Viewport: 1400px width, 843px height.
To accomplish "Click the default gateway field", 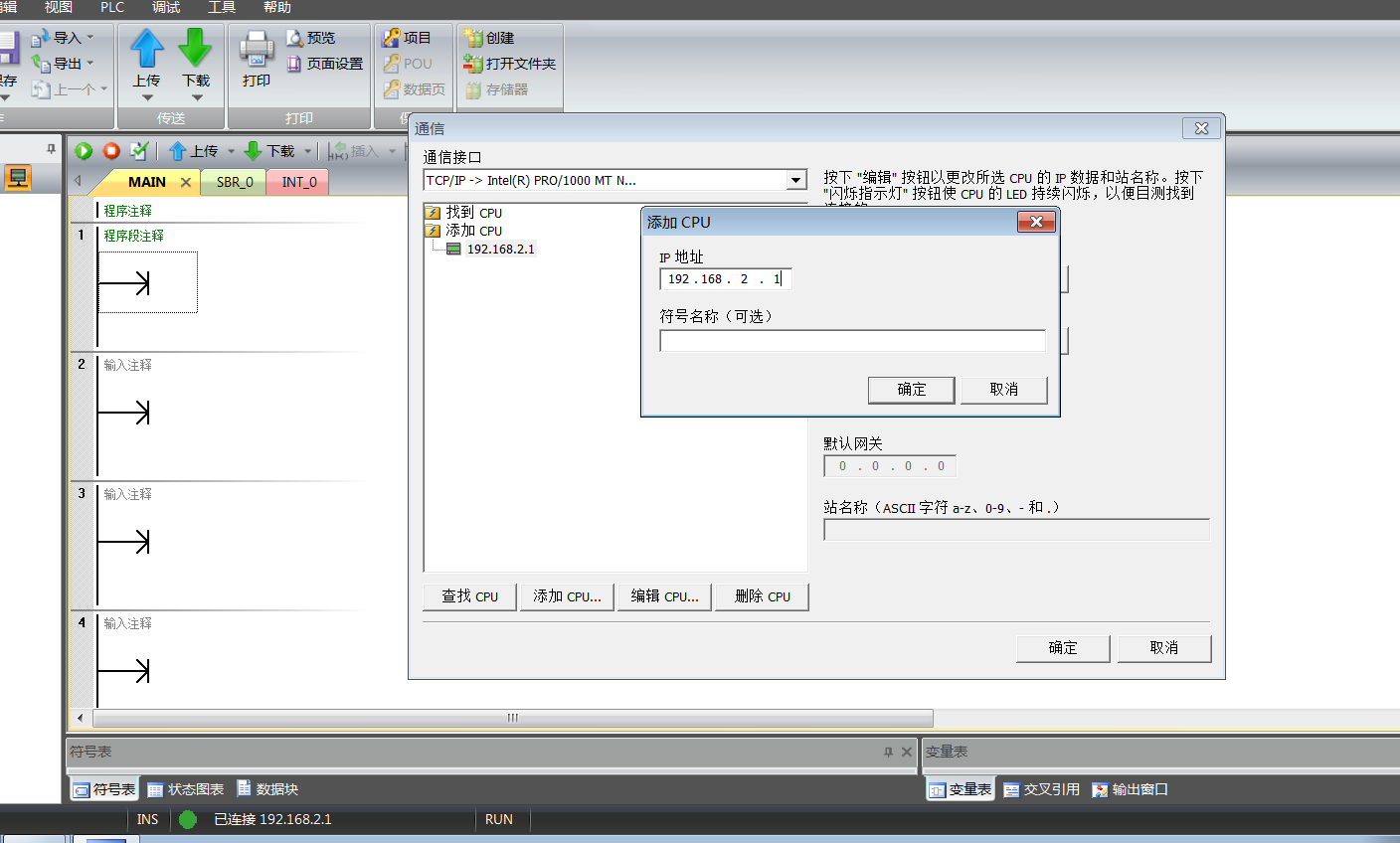I will click(x=891, y=466).
